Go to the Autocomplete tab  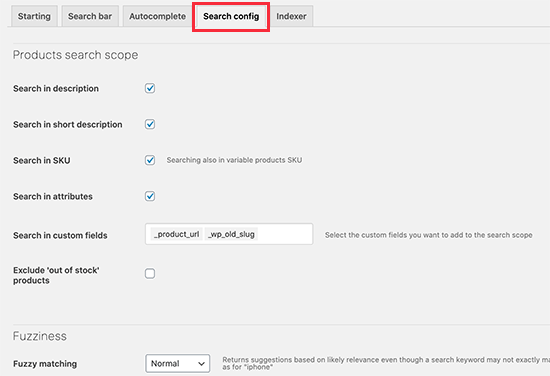157,16
